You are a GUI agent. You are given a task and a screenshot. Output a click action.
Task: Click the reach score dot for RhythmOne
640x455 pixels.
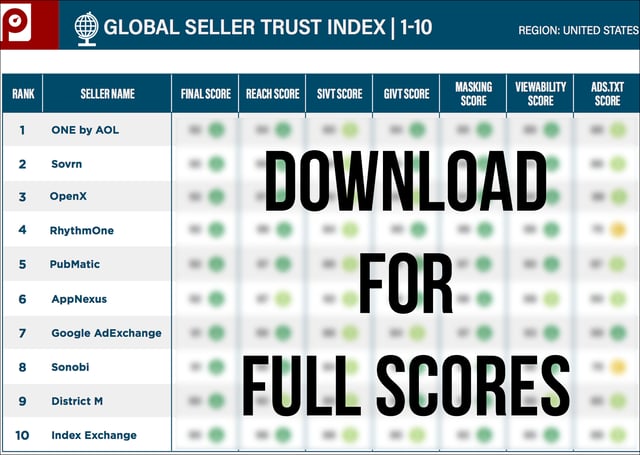[284, 230]
